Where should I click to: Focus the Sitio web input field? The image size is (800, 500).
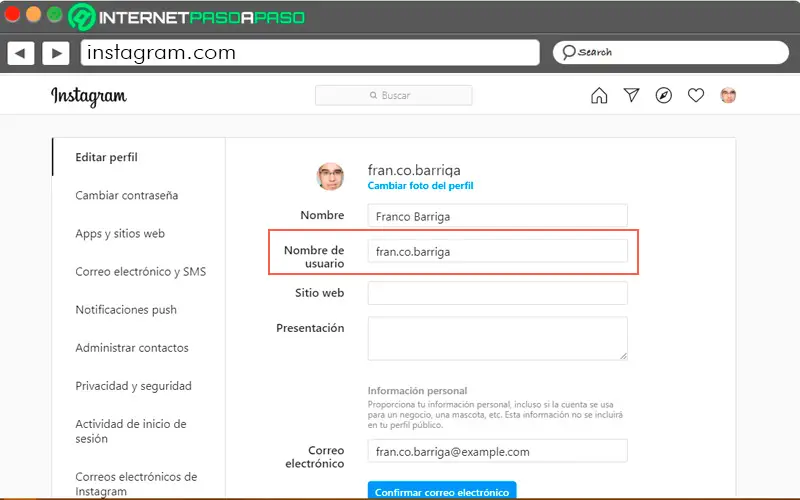point(497,293)
